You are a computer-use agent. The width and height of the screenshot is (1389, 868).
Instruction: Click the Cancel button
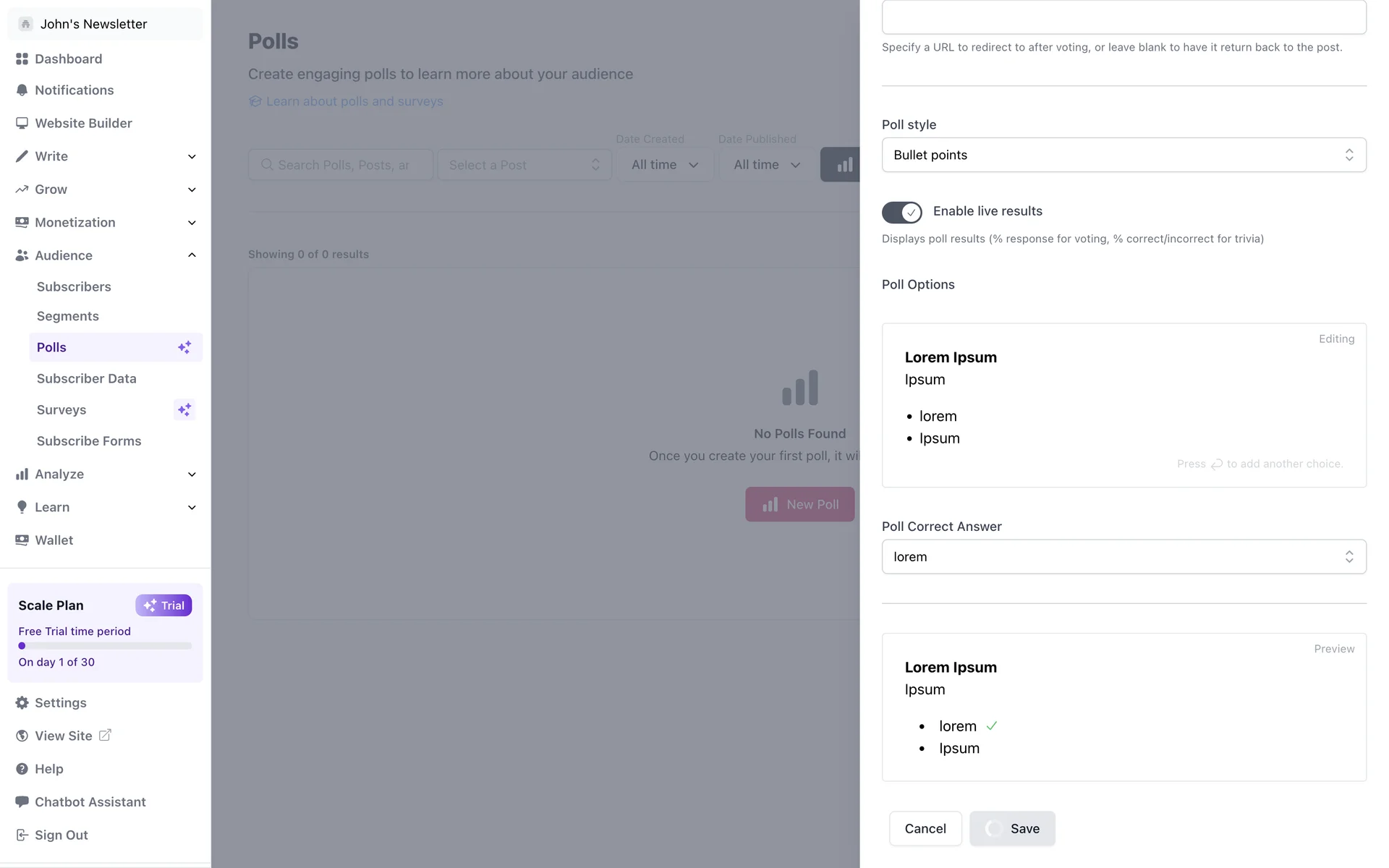(x=925, y=829)
